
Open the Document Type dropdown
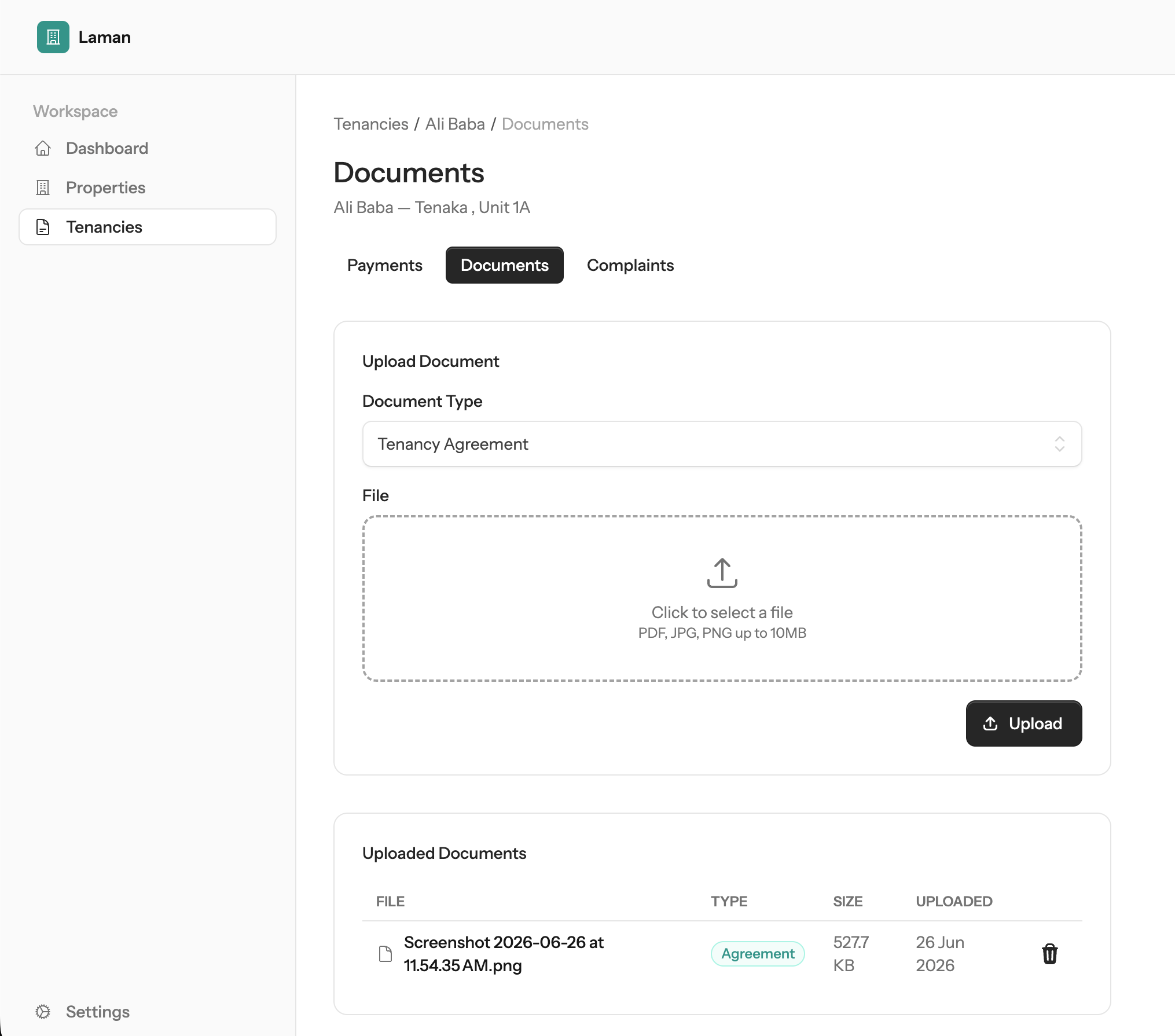[x=722, y=444]
